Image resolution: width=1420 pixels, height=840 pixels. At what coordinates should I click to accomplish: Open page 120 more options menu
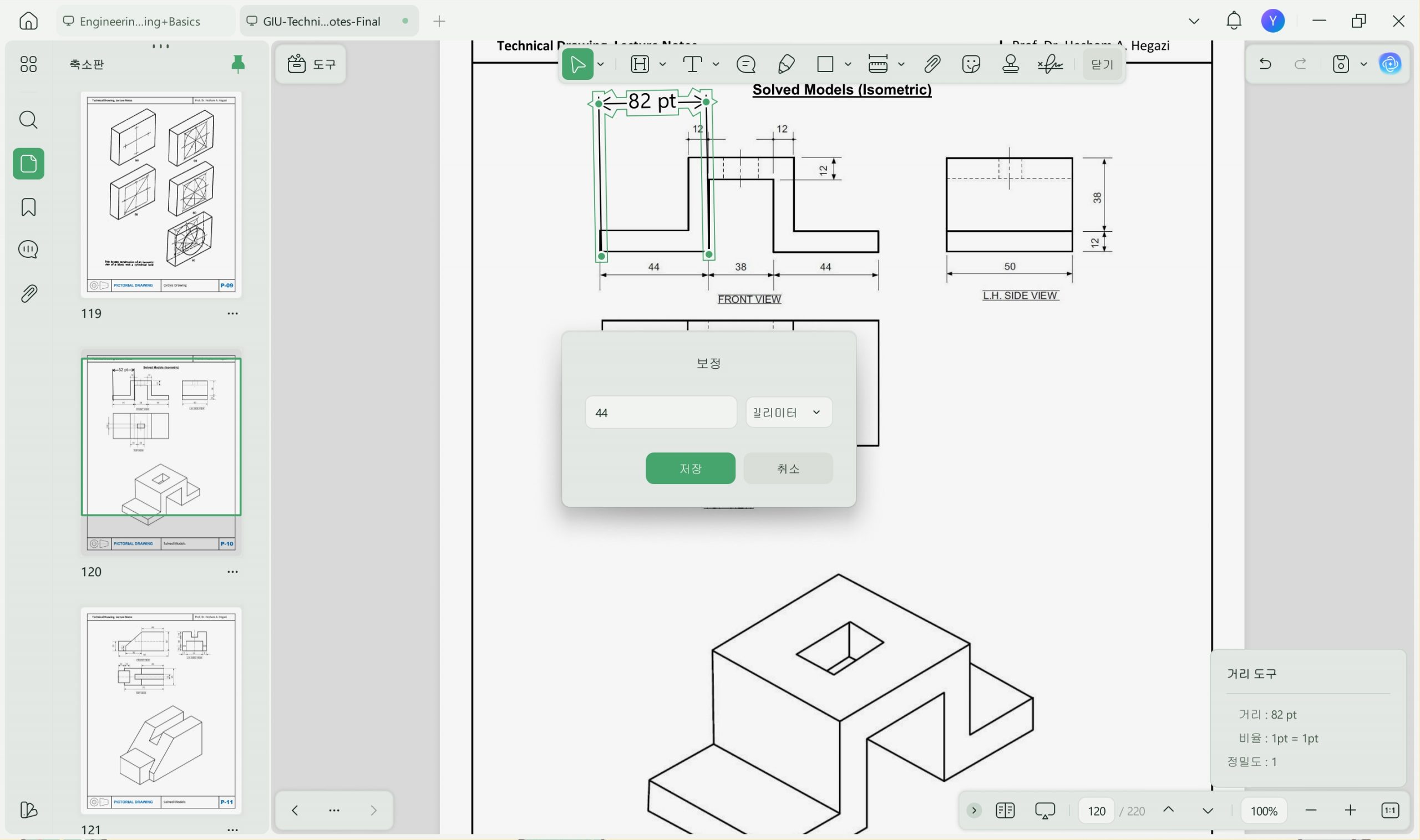coord(232,572)
